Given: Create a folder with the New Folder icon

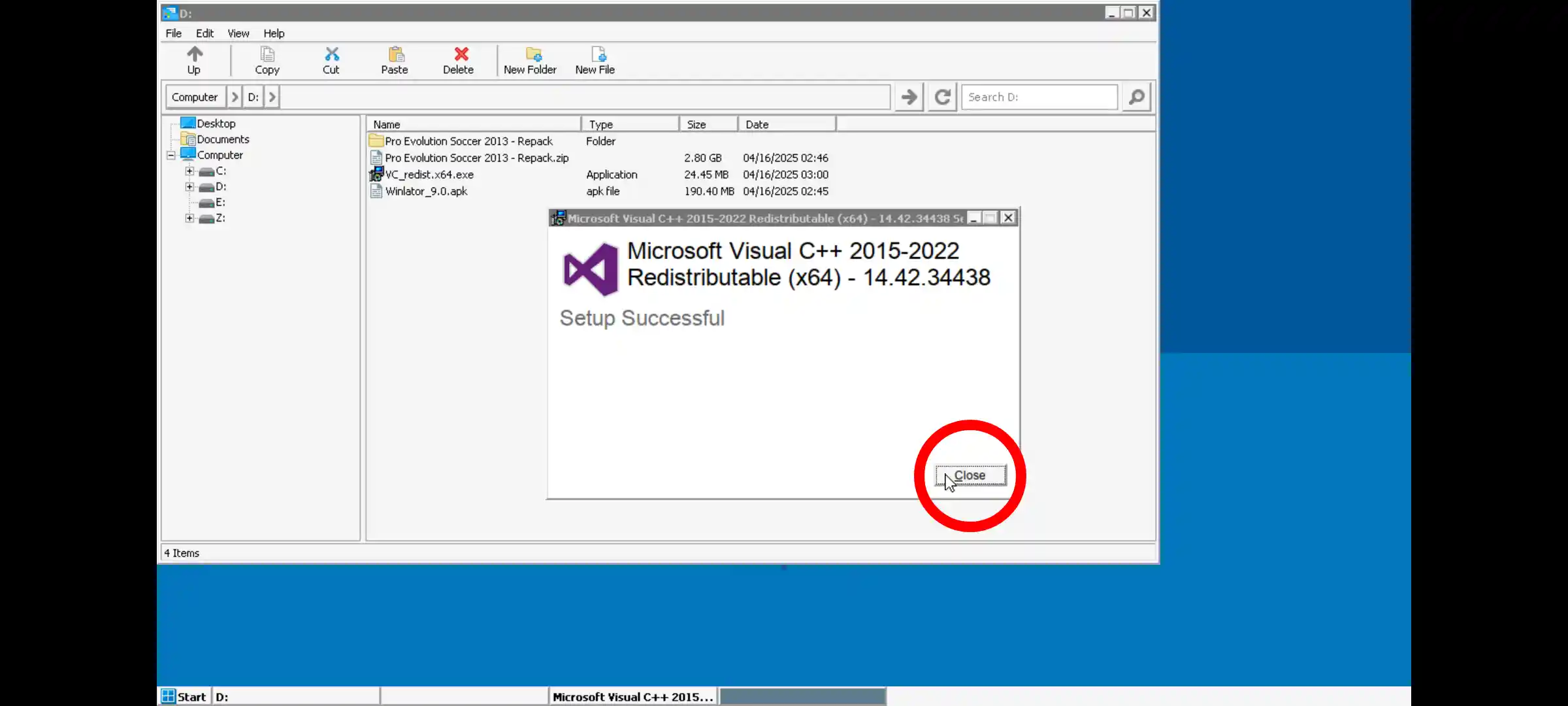Looking at the screenshot, I should pyautogui.click(x=530, y=60).
